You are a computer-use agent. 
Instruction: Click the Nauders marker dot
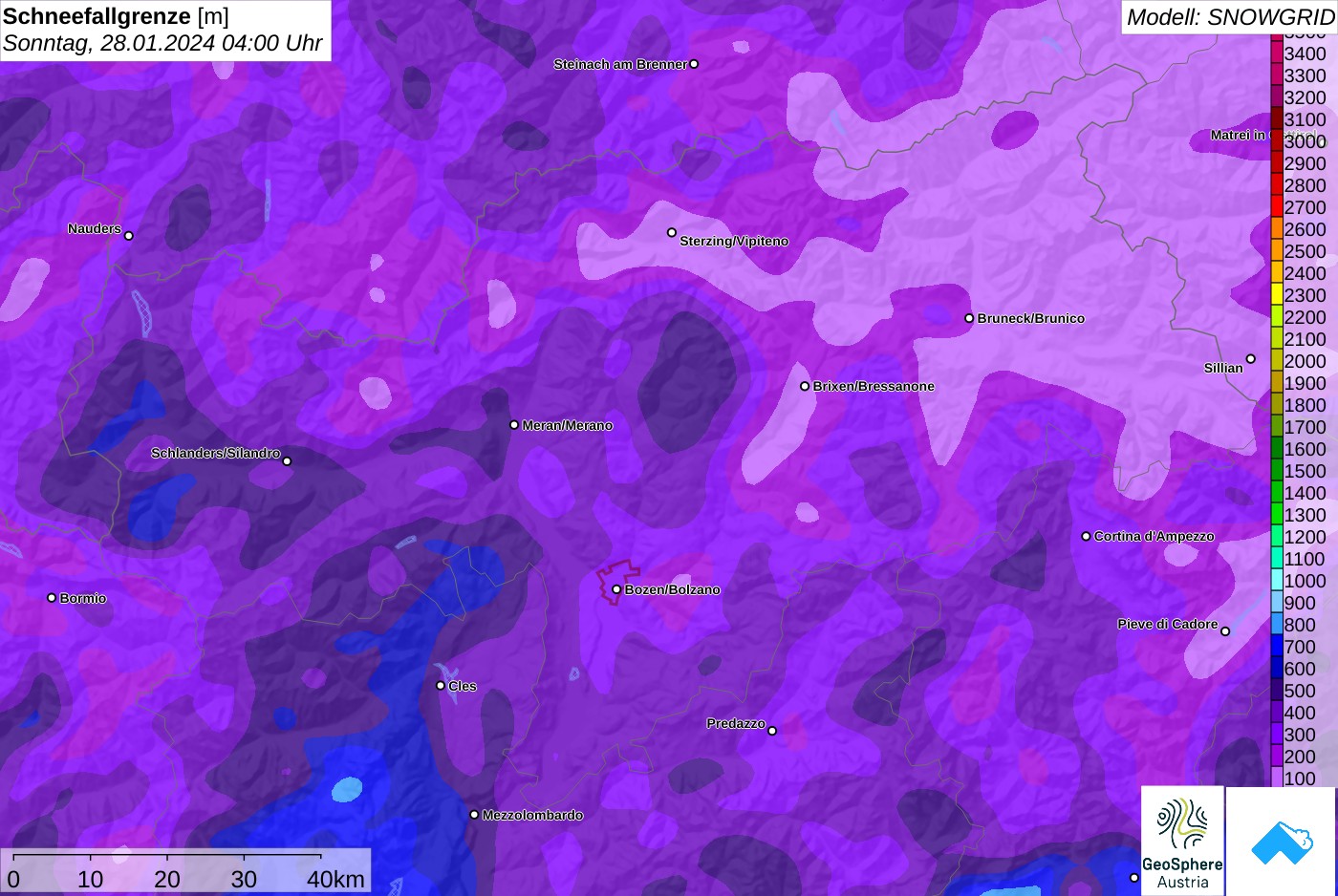point(129,235)
